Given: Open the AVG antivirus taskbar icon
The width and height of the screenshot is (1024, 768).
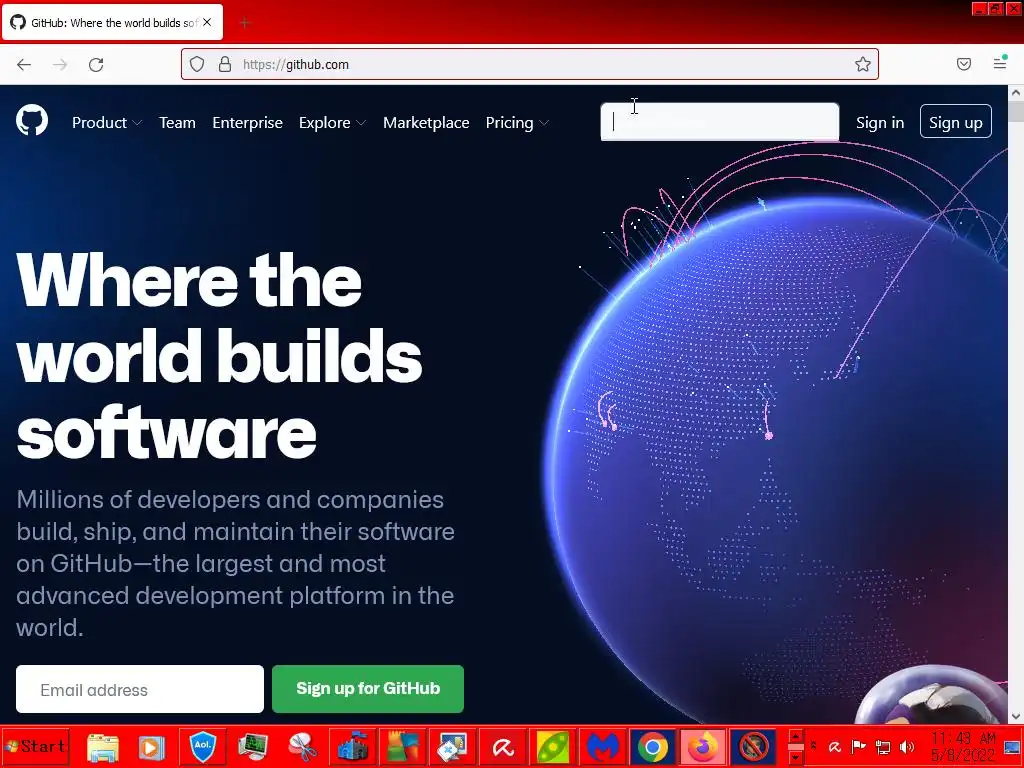Looking at the screenshot, I should (403, 747).
